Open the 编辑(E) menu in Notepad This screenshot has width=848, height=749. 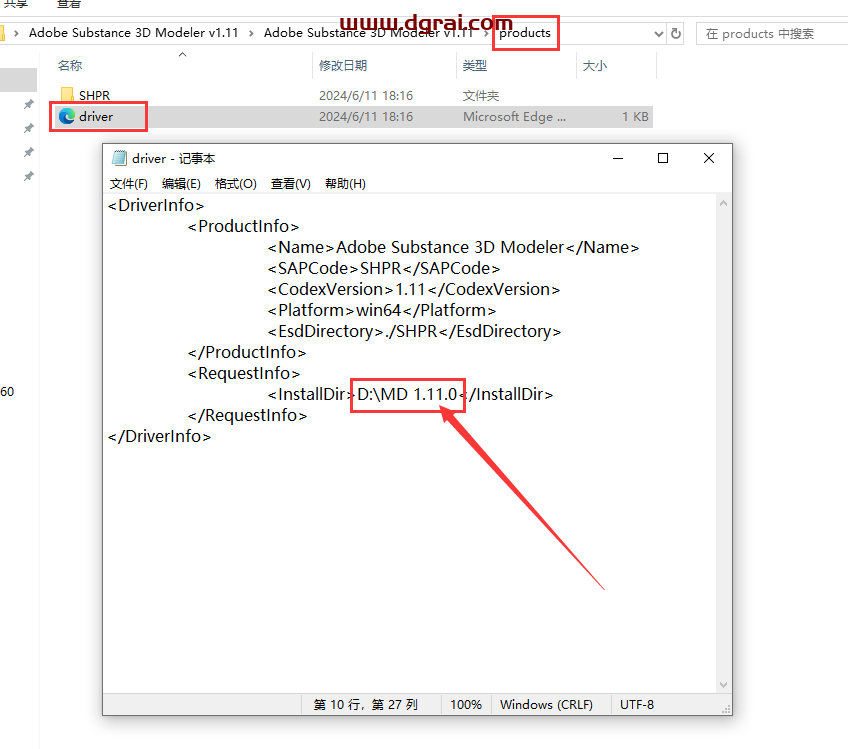tap(181, 184)
